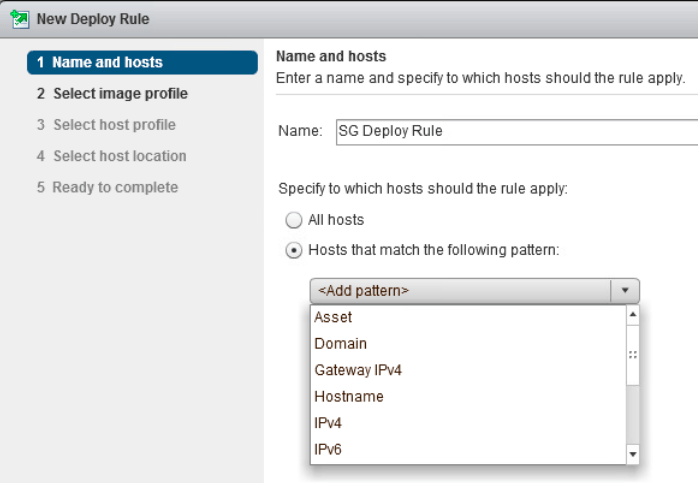The image size is (698, 483).
Task: Click the Name input field
Action: point(517,132)
